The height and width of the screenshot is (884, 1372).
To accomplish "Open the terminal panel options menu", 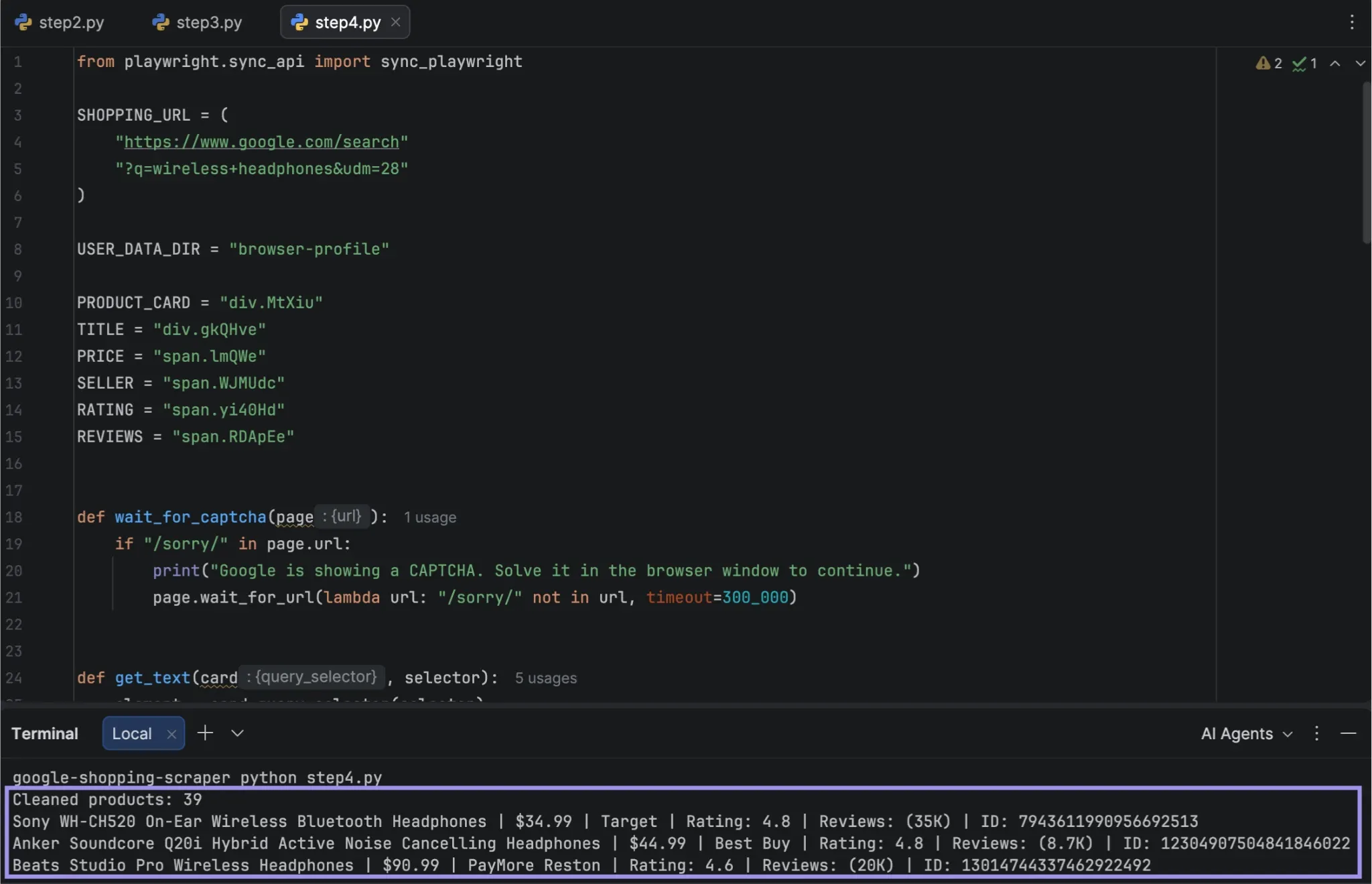I will click(x=1316, y=733).
